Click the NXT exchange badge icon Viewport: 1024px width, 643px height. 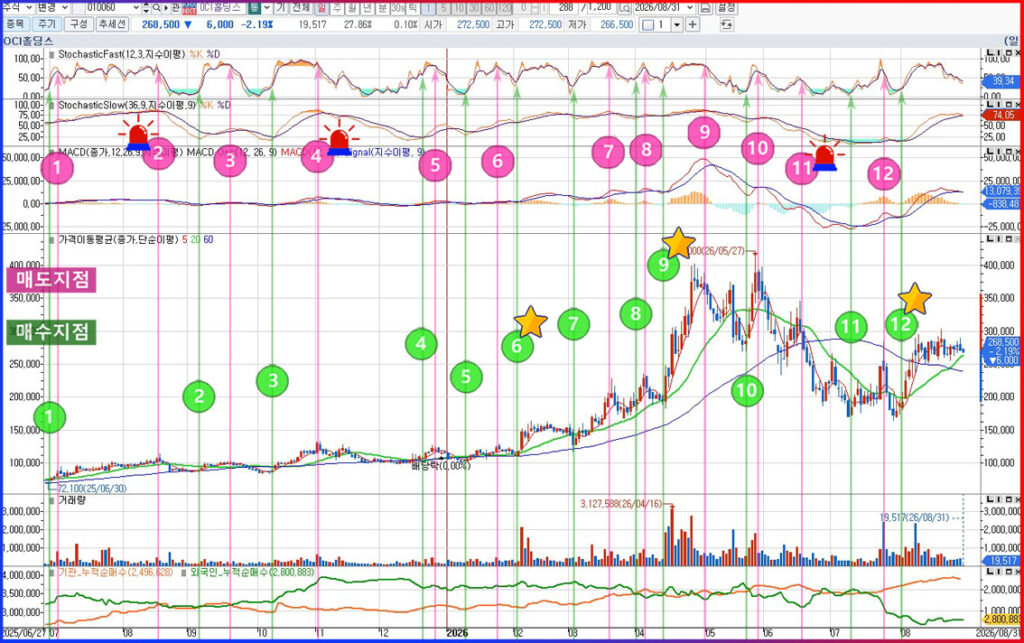click(189, 8)
